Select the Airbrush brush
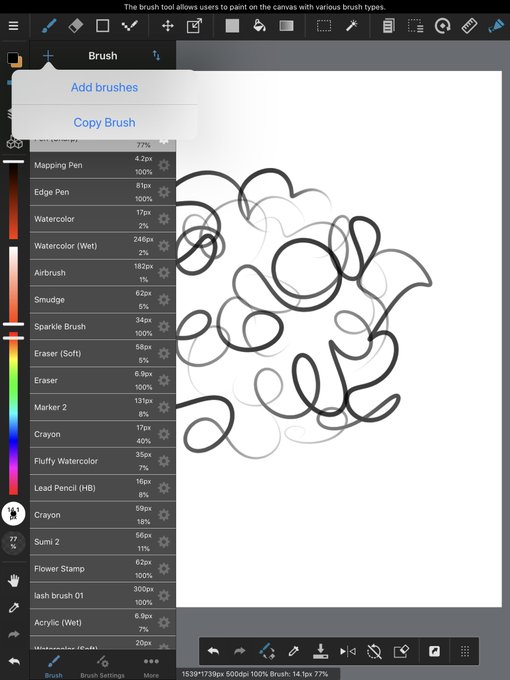 (103, 273)
